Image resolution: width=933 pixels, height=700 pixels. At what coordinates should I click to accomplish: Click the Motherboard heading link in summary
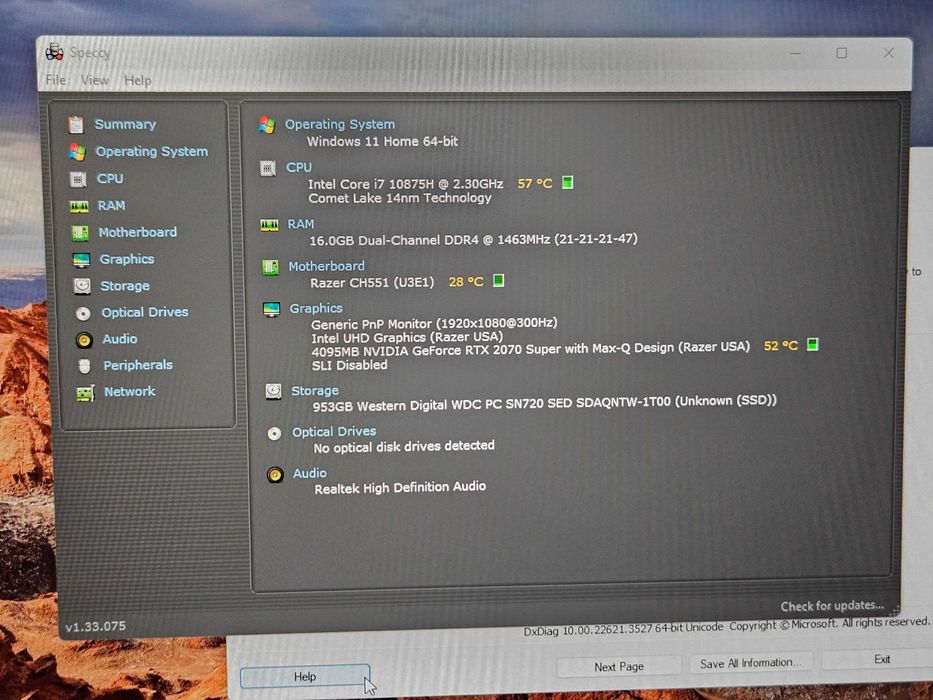[x=326, y=266]
